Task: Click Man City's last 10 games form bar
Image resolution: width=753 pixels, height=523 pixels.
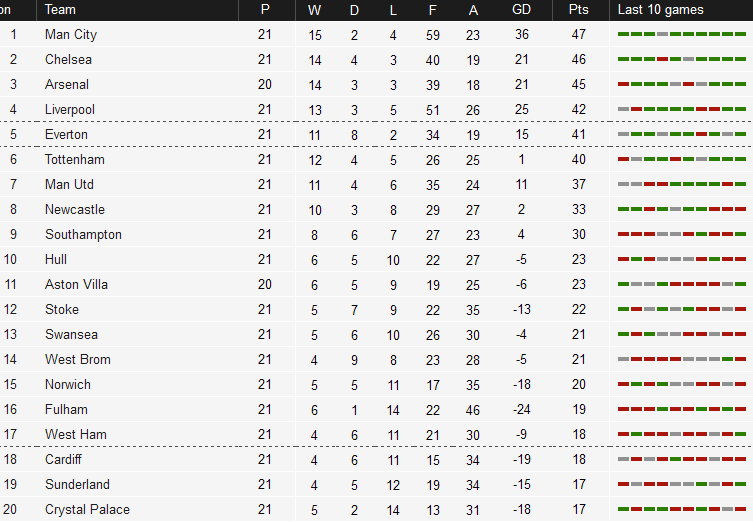Action: tap(682, 34)
